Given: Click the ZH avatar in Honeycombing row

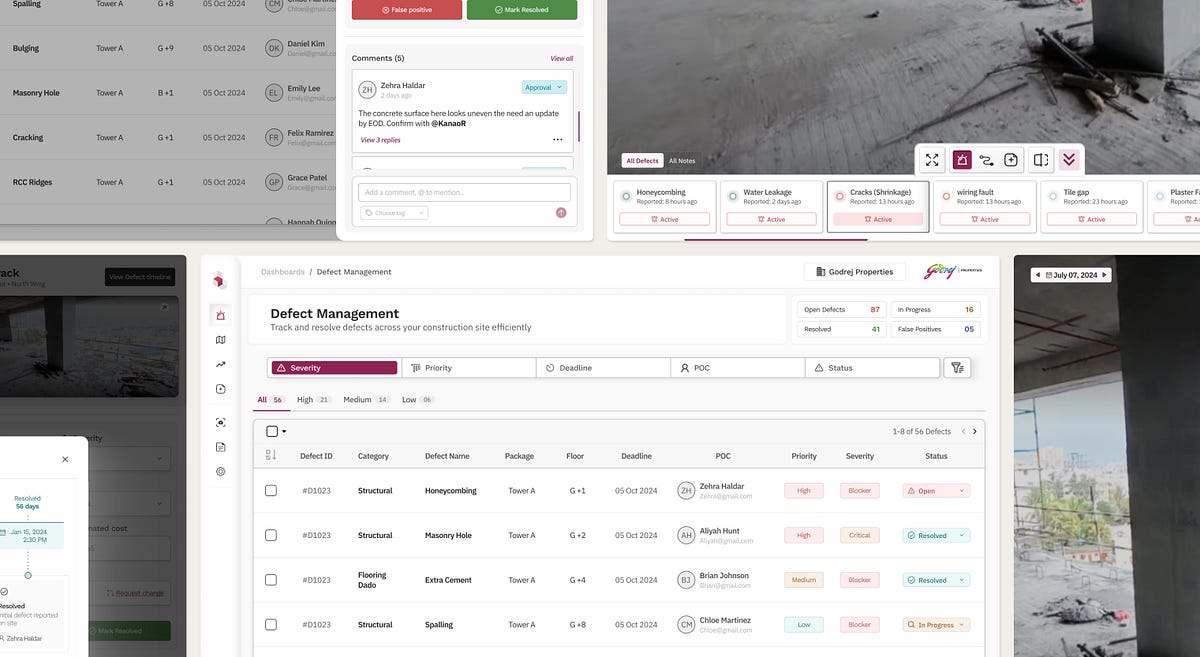Looking at the screenshot, I should [686, 490].
